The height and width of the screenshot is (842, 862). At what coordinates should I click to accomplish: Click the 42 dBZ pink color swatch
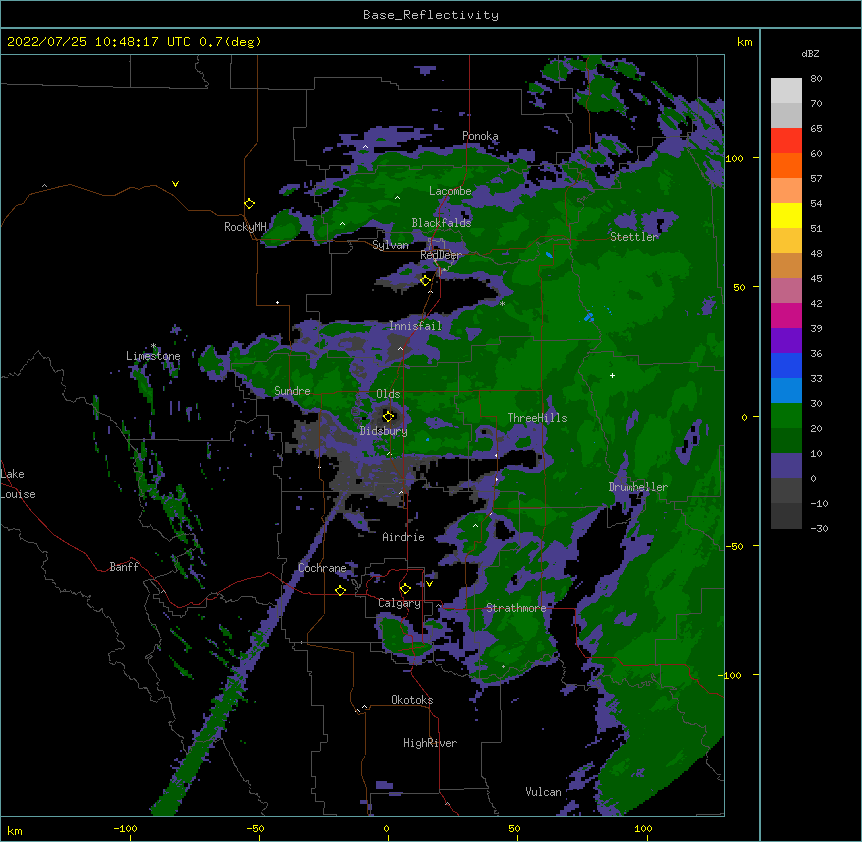pyautogui.click(x=786, y=291)
